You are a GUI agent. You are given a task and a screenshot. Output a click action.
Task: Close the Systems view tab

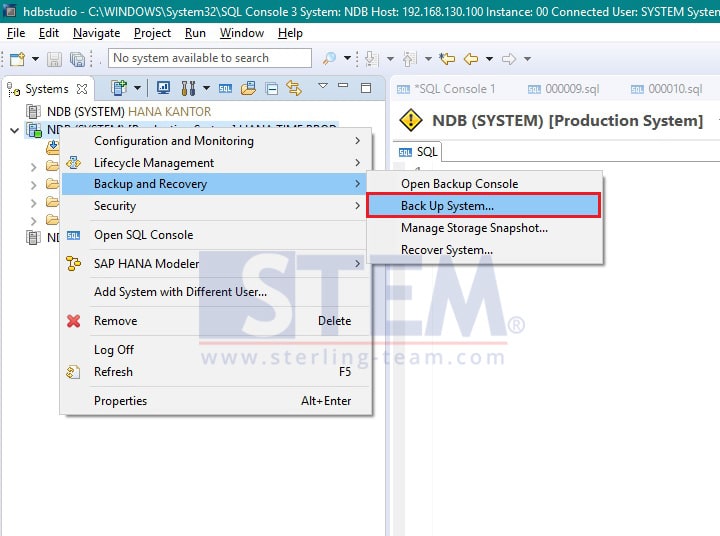click(82, 89)
